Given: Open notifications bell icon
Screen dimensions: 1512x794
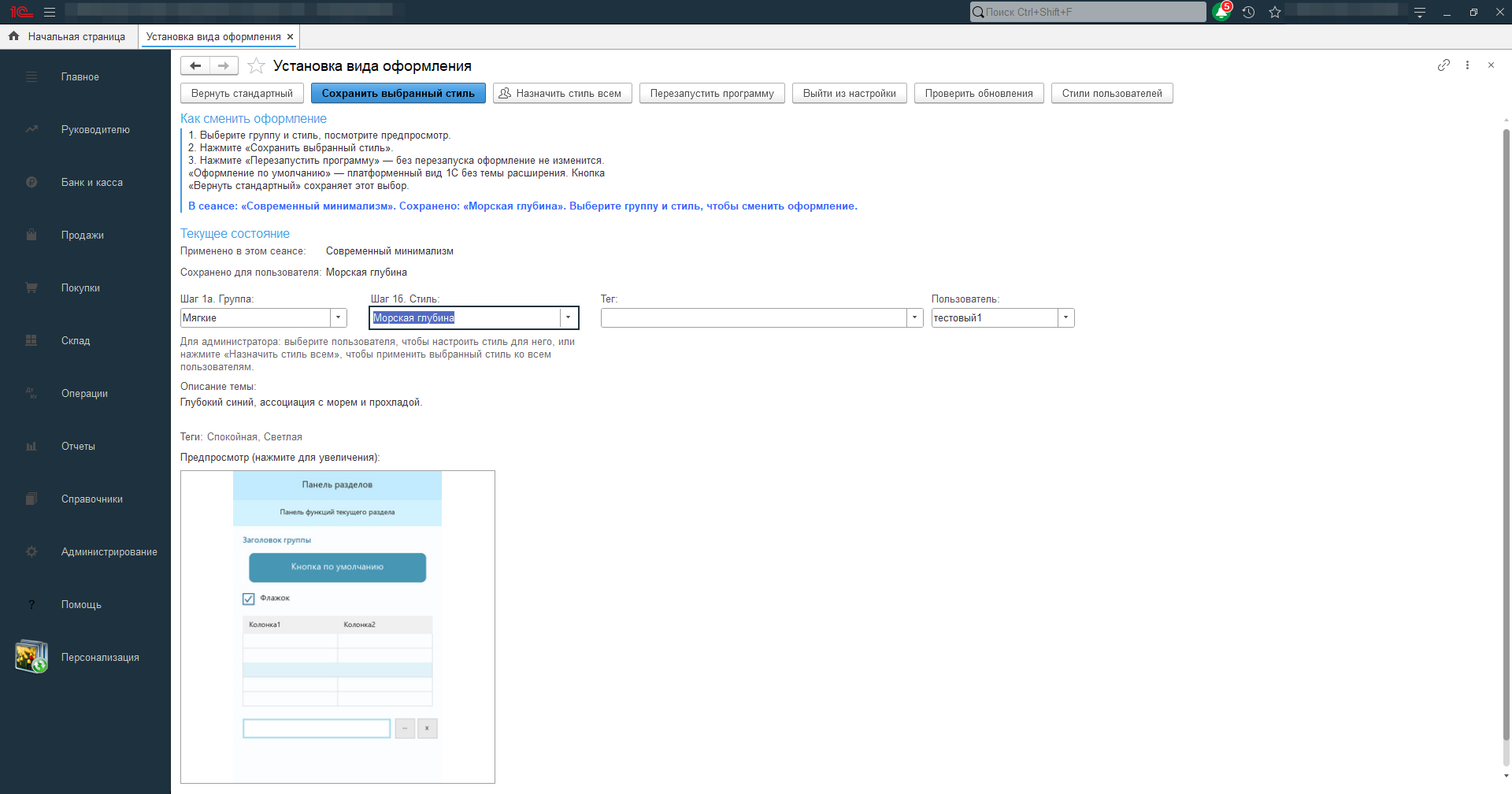Looking at the screenshot, I should 1221,12.
